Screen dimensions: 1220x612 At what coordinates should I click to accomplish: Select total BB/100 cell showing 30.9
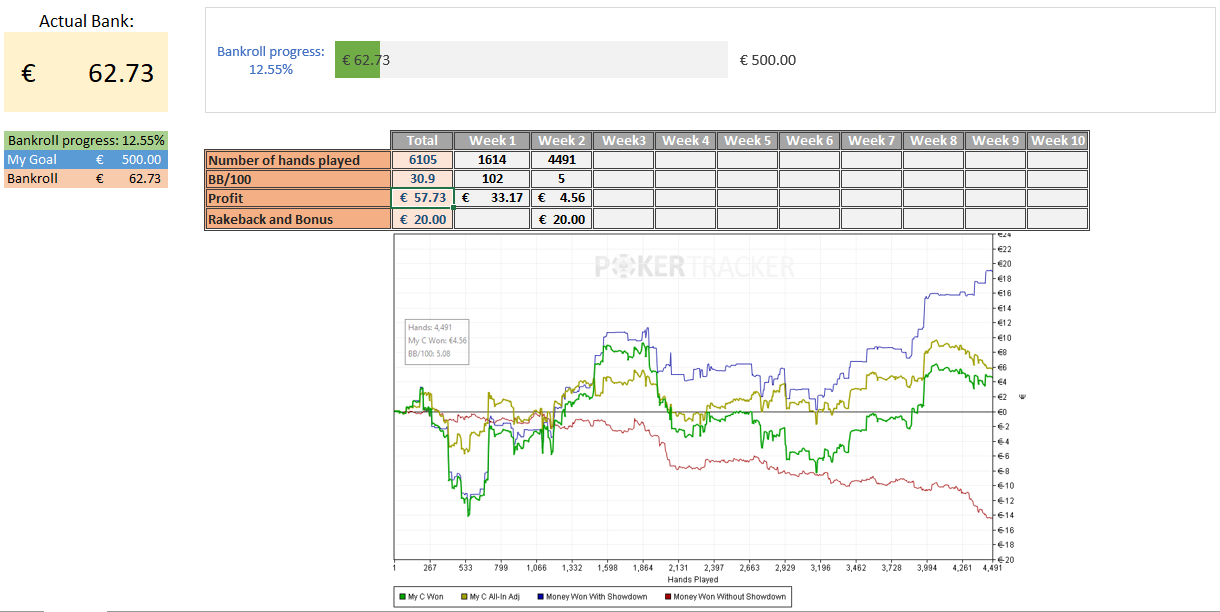422,179
